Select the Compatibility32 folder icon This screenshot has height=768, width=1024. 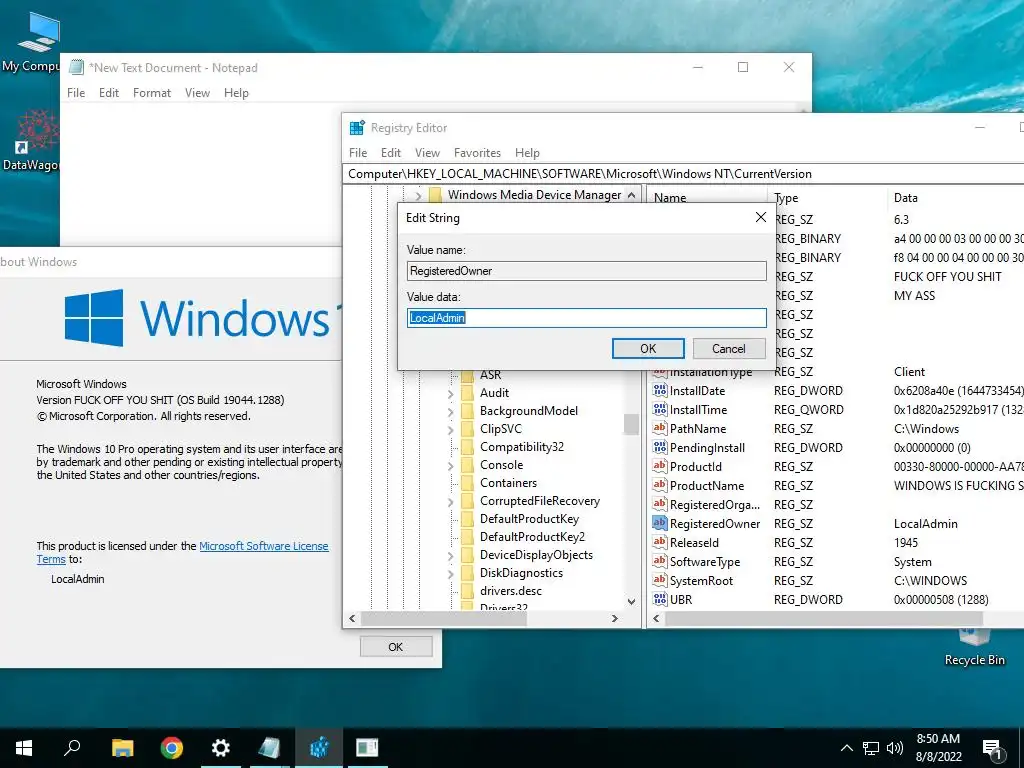click(467, 447)
